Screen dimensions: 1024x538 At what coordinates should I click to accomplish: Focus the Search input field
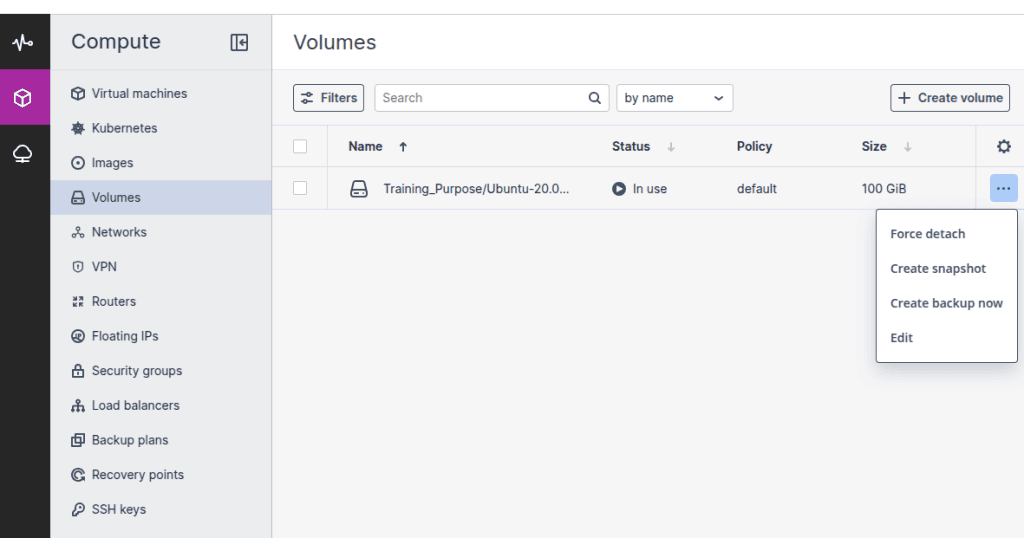click(x=480, y=98)
